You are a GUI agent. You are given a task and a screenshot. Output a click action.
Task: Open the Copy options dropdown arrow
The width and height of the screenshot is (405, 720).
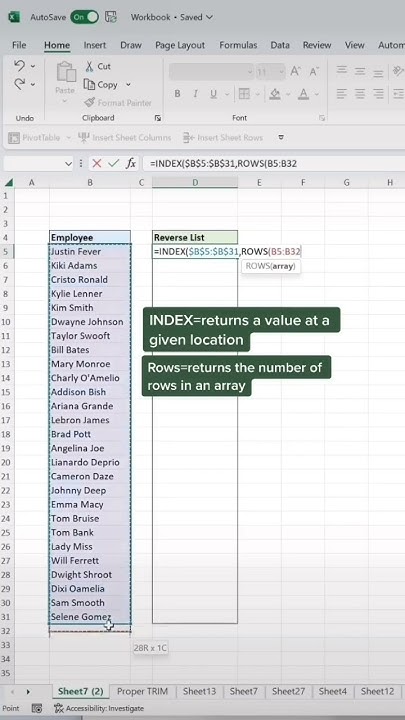pos(128,84)
